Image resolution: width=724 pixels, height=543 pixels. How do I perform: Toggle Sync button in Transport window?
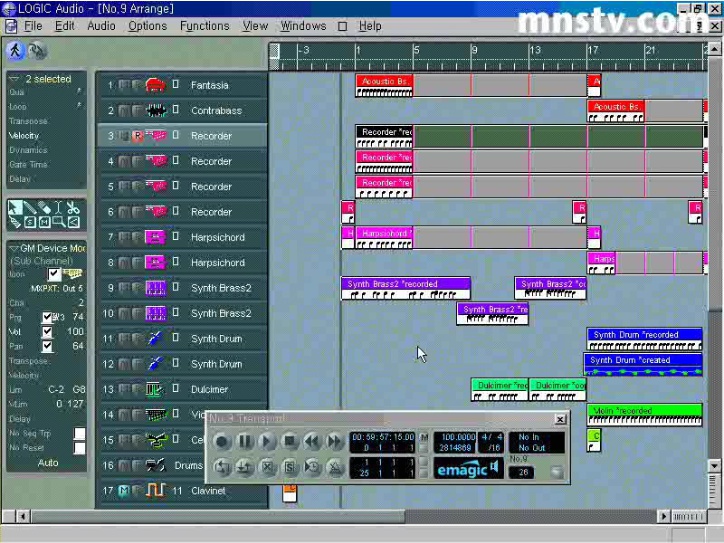312,468
